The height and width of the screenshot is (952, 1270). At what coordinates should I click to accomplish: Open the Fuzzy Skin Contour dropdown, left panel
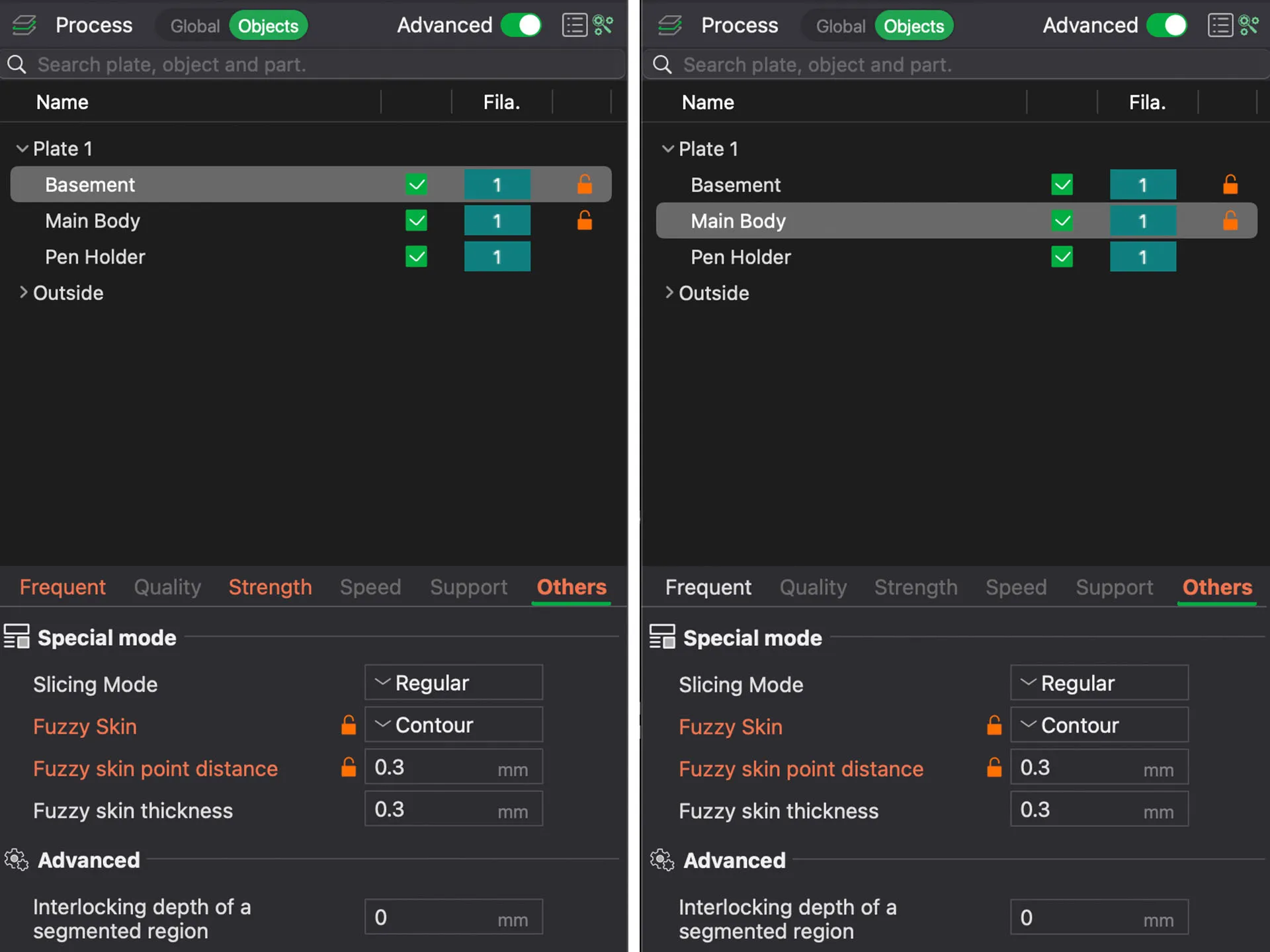tap(454, 725)
